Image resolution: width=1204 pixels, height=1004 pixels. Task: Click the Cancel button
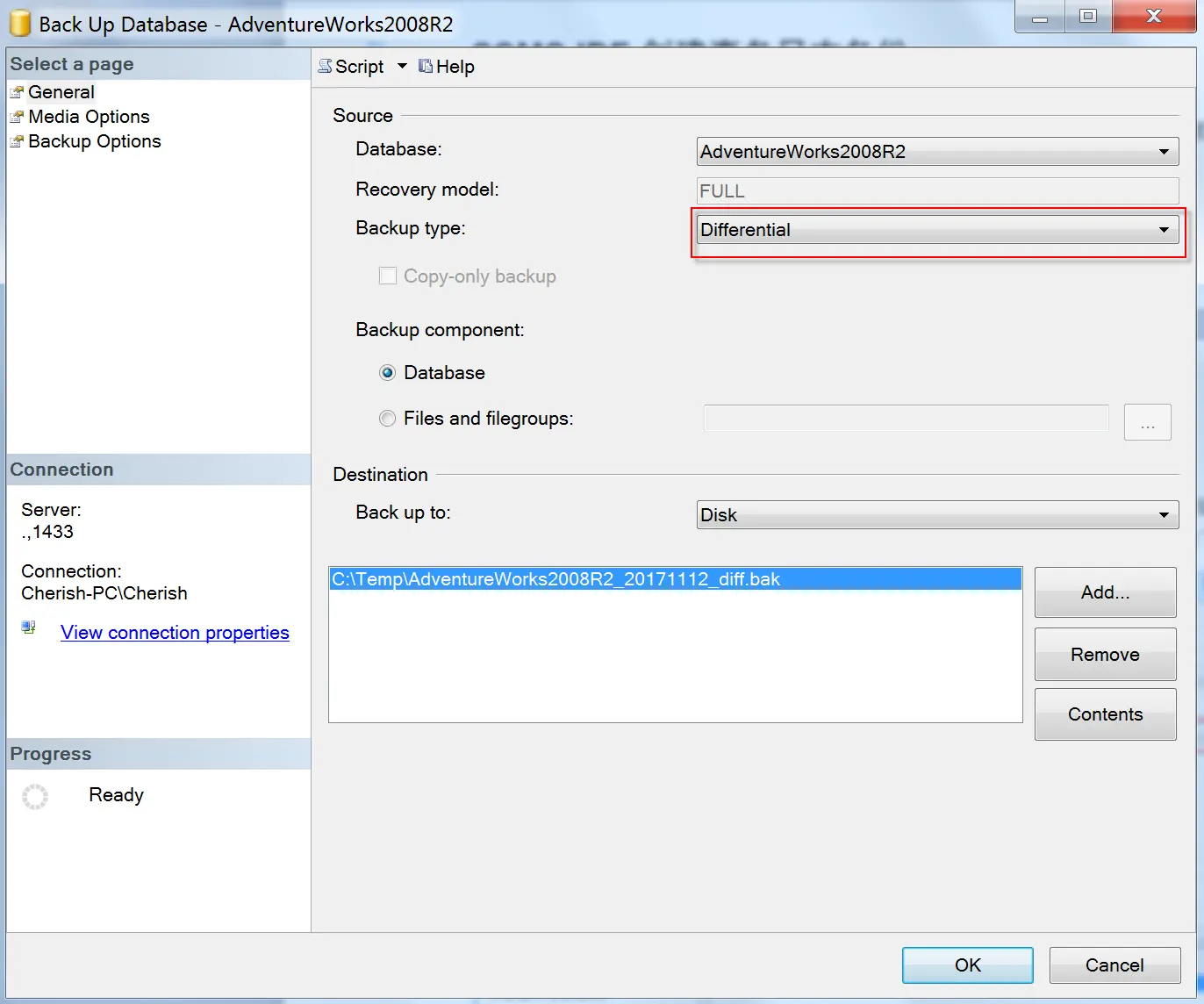[1114, 965]
